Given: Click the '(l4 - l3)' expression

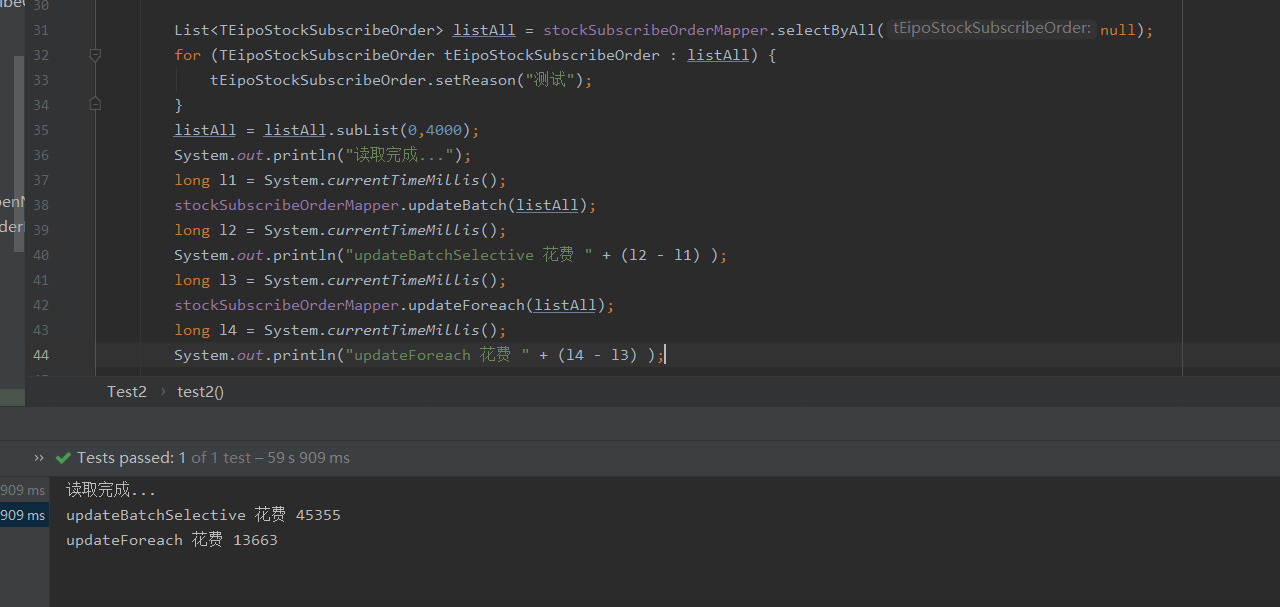Looking at the screenshot, I should pyautogui.click(x=598, y=355).
